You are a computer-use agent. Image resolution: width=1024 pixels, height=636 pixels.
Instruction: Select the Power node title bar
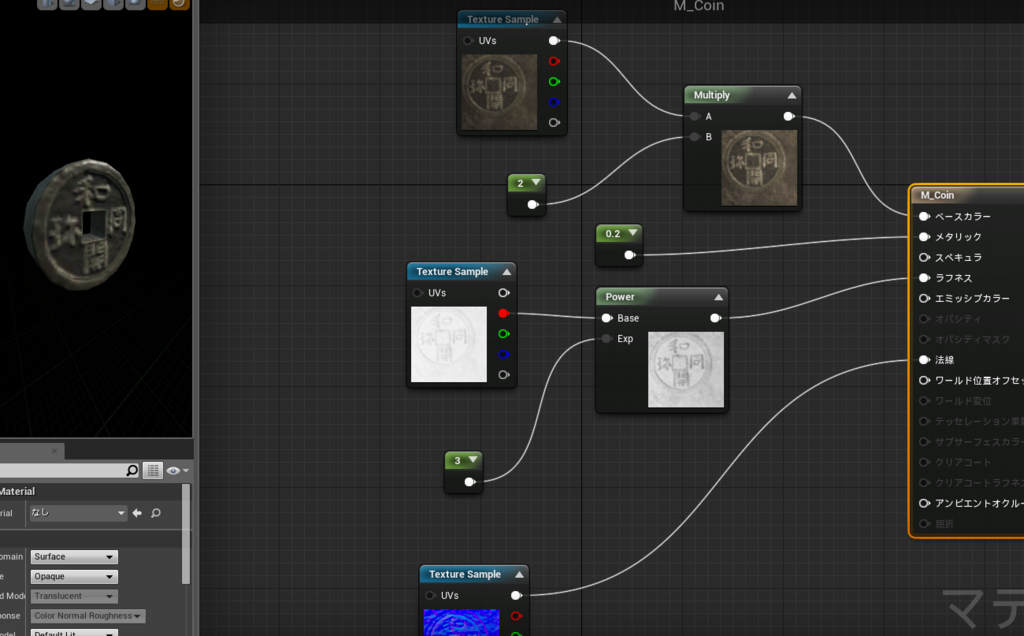click(662, 297)
